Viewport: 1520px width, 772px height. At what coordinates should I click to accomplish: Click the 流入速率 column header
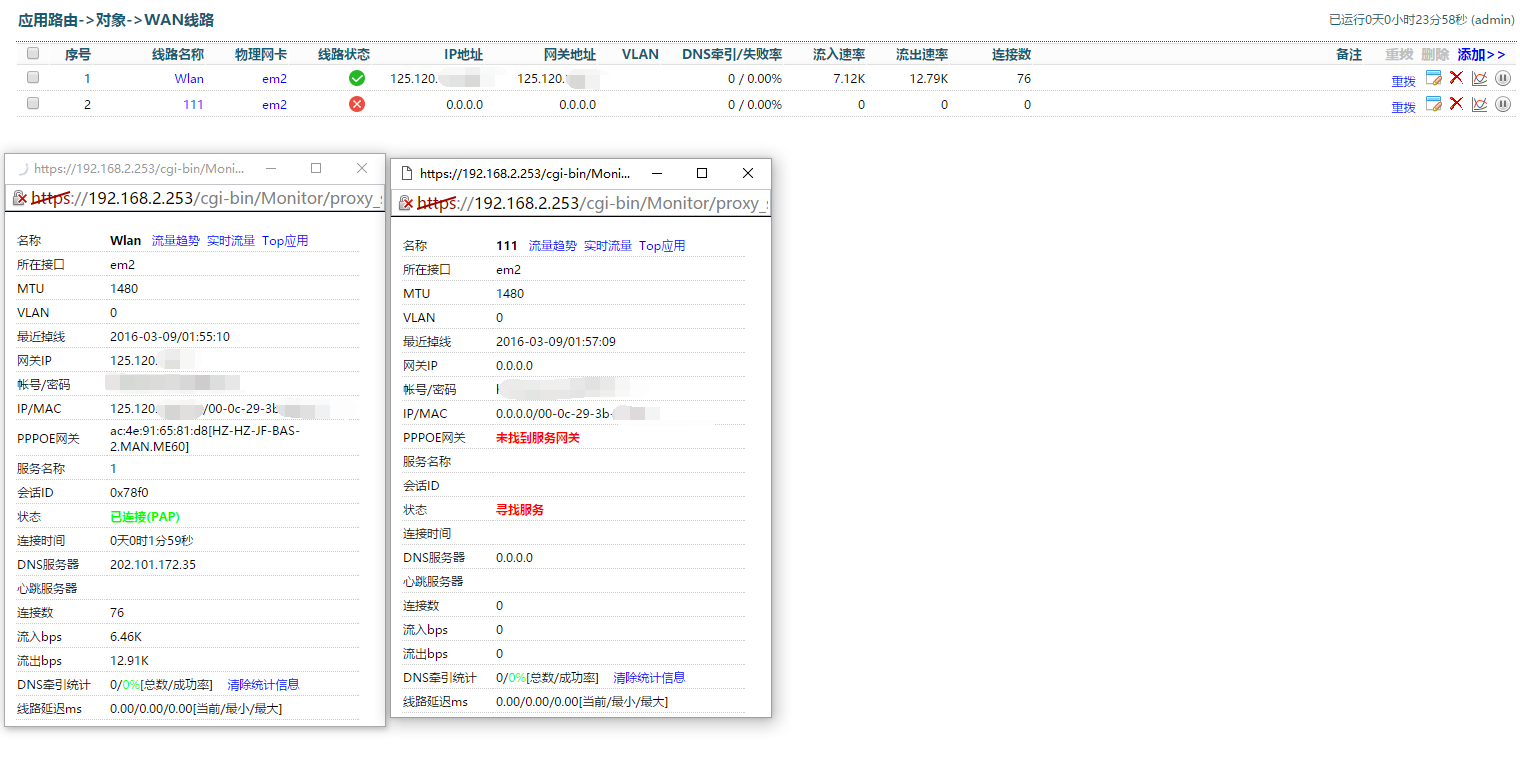(x=839, y=55)
